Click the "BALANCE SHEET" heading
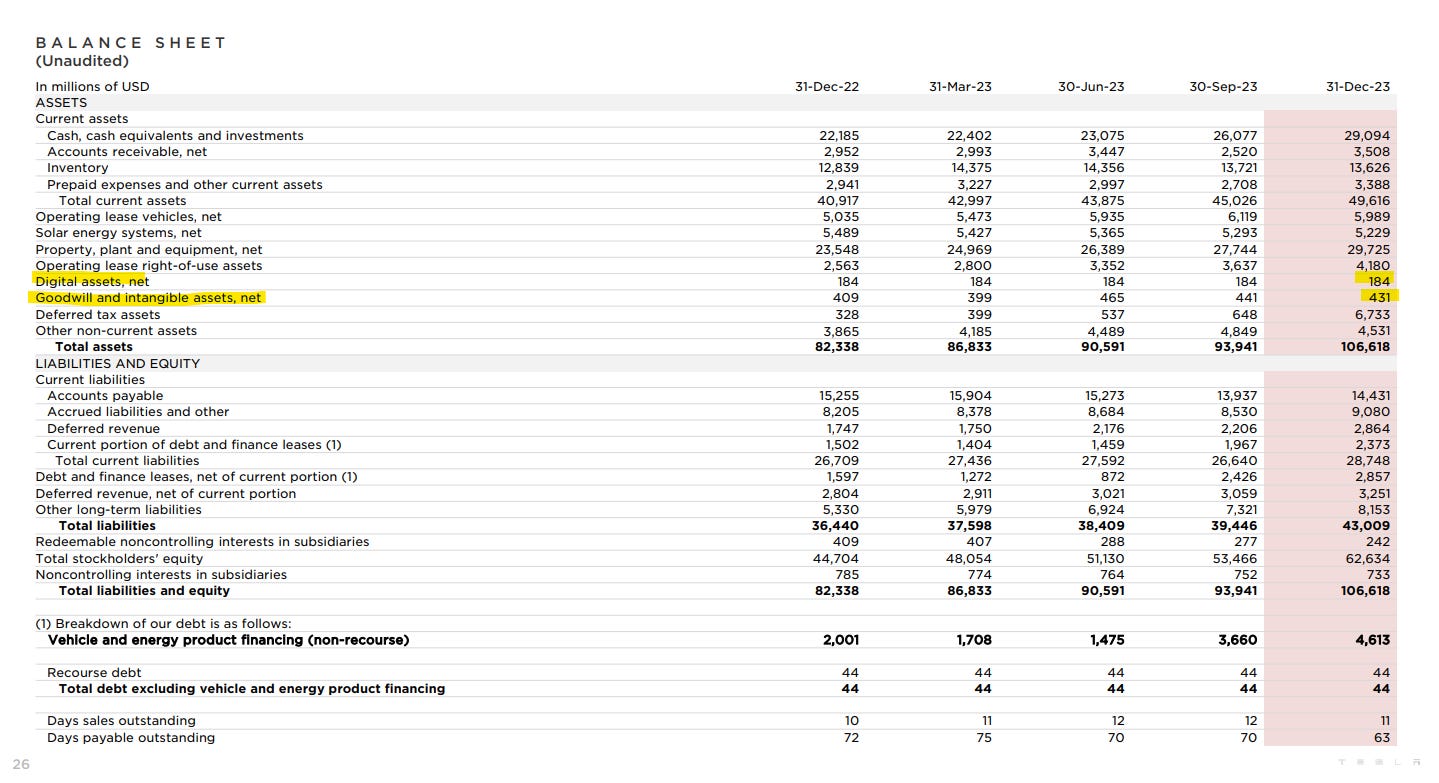The height and width of the screenshot is (783, 1439). pyautogui.click(x=131, y=43)
